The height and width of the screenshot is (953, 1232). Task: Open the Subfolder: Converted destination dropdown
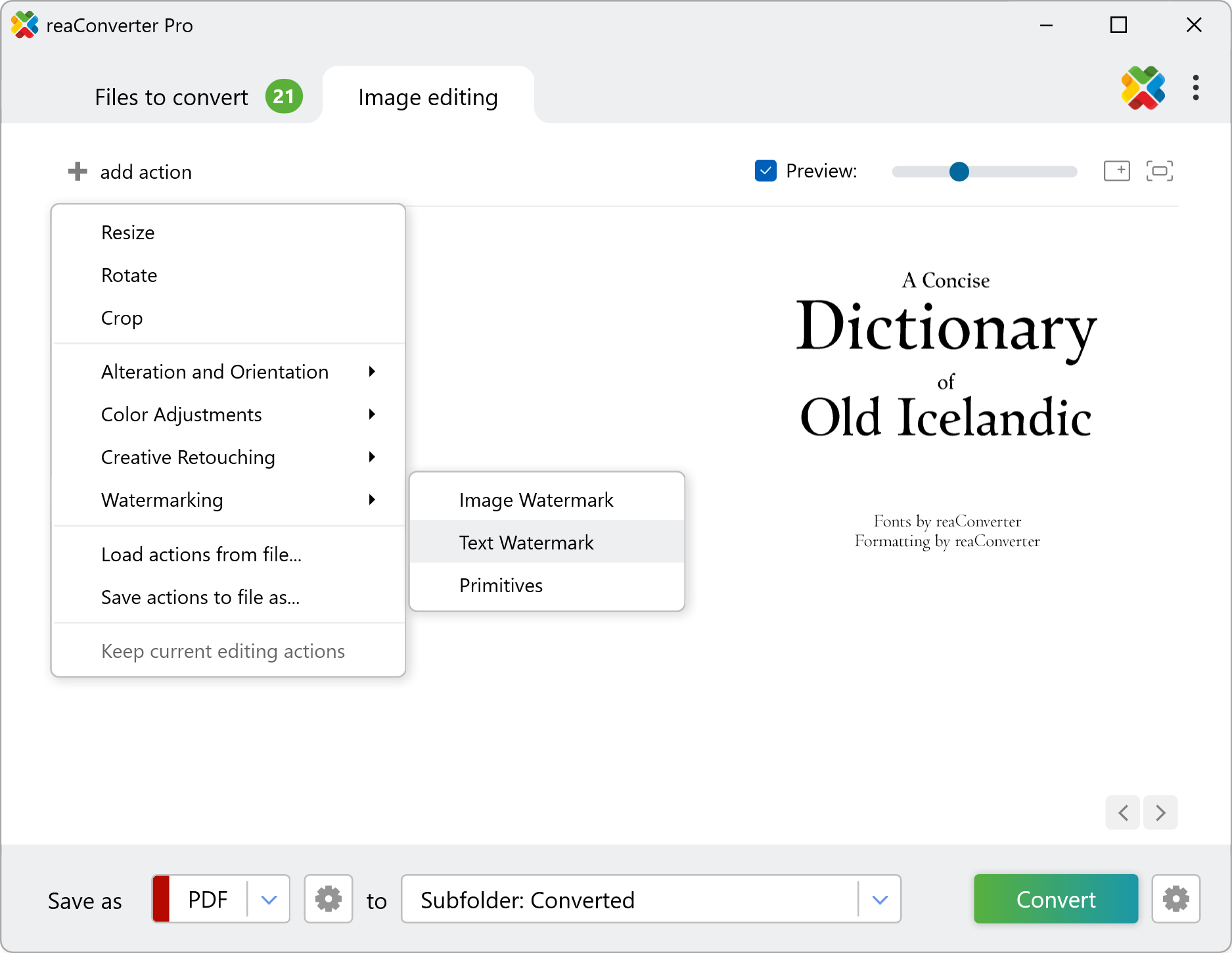(880, 899)
